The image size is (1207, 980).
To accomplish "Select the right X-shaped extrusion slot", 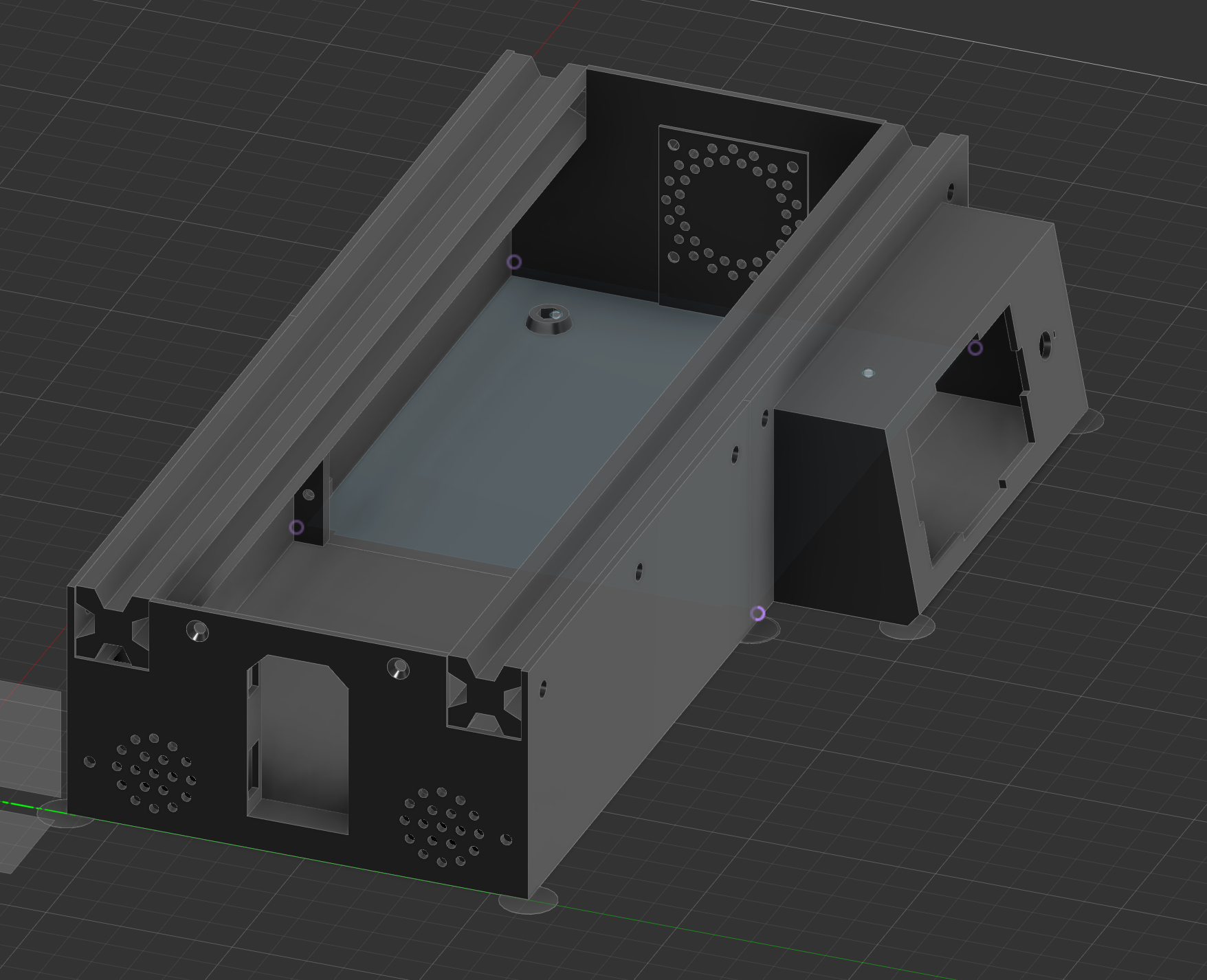I will pyautogui.click(x=483, y=698).
